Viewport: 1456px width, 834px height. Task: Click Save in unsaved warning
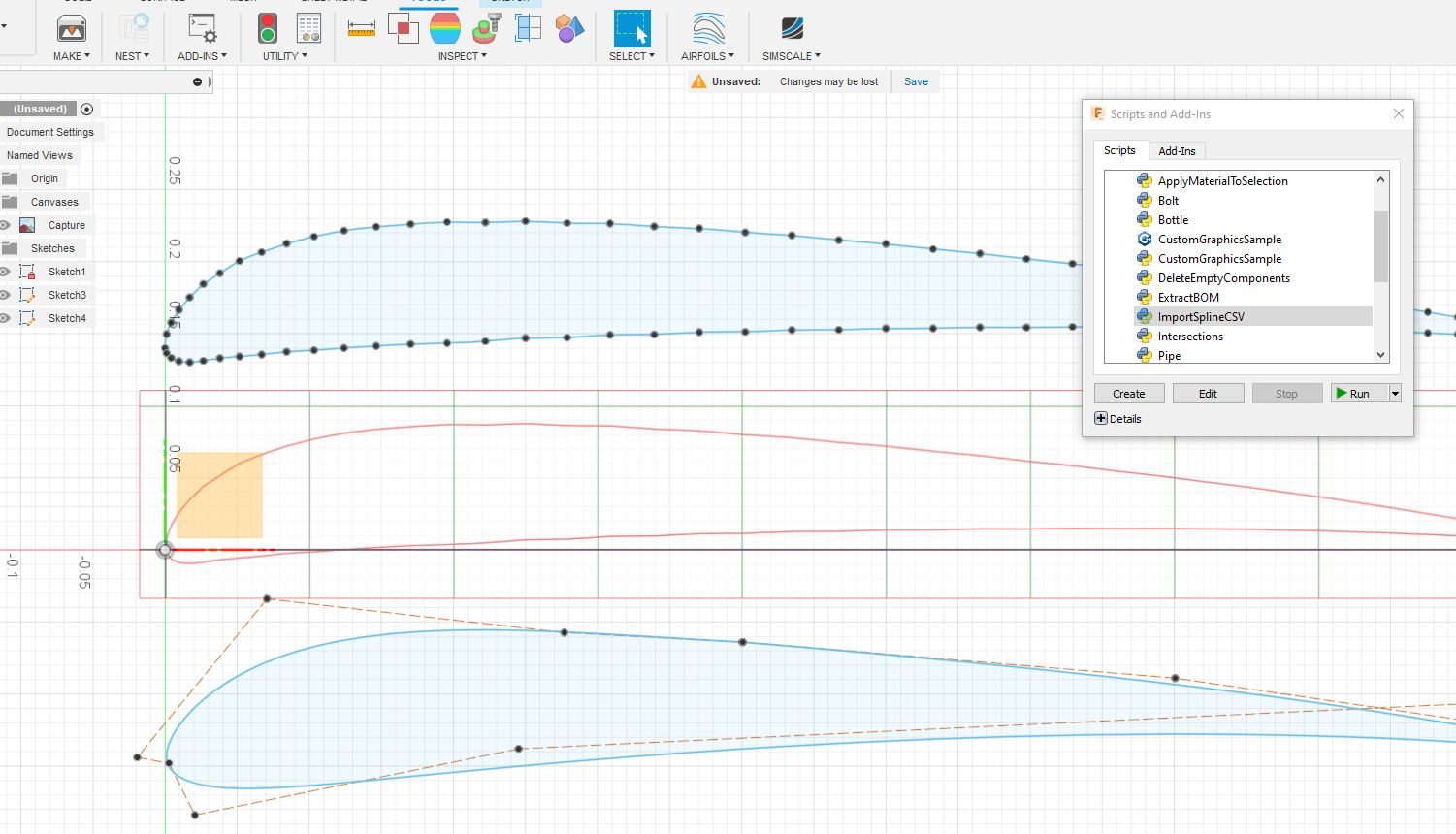916,81
